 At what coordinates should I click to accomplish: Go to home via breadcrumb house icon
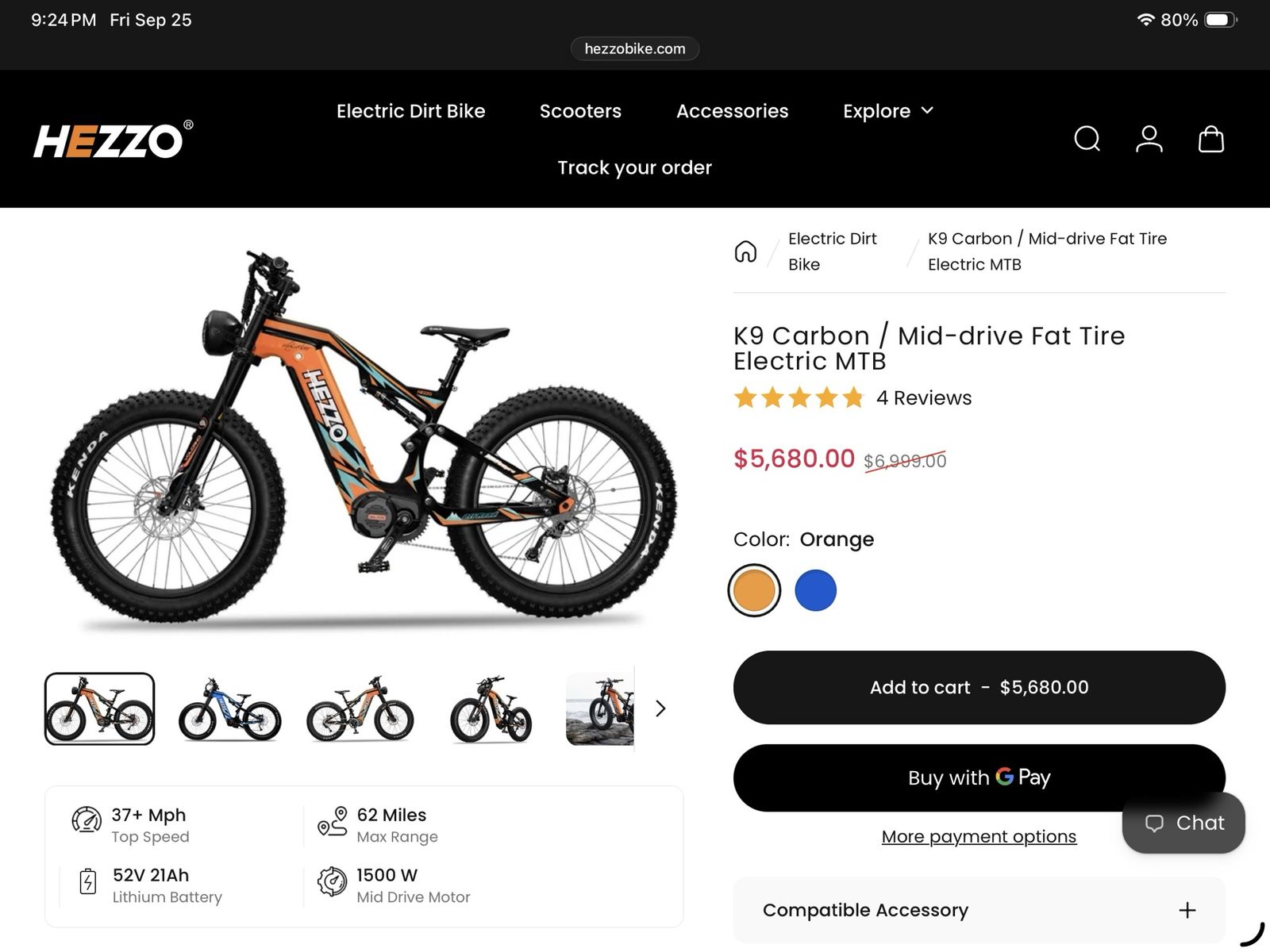745,251
